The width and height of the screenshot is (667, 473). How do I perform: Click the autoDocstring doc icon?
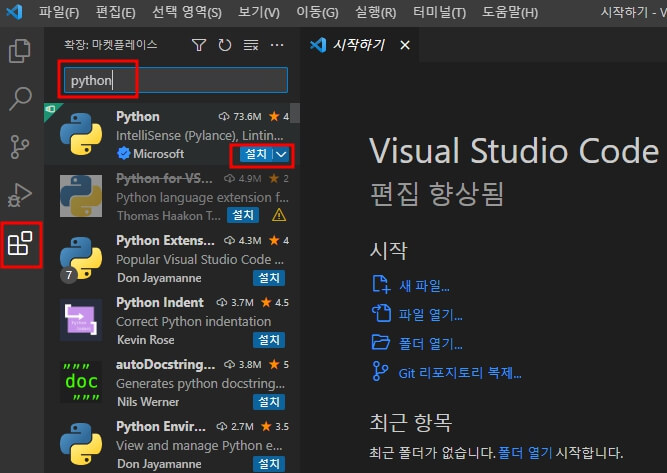[x=81, y=382]
